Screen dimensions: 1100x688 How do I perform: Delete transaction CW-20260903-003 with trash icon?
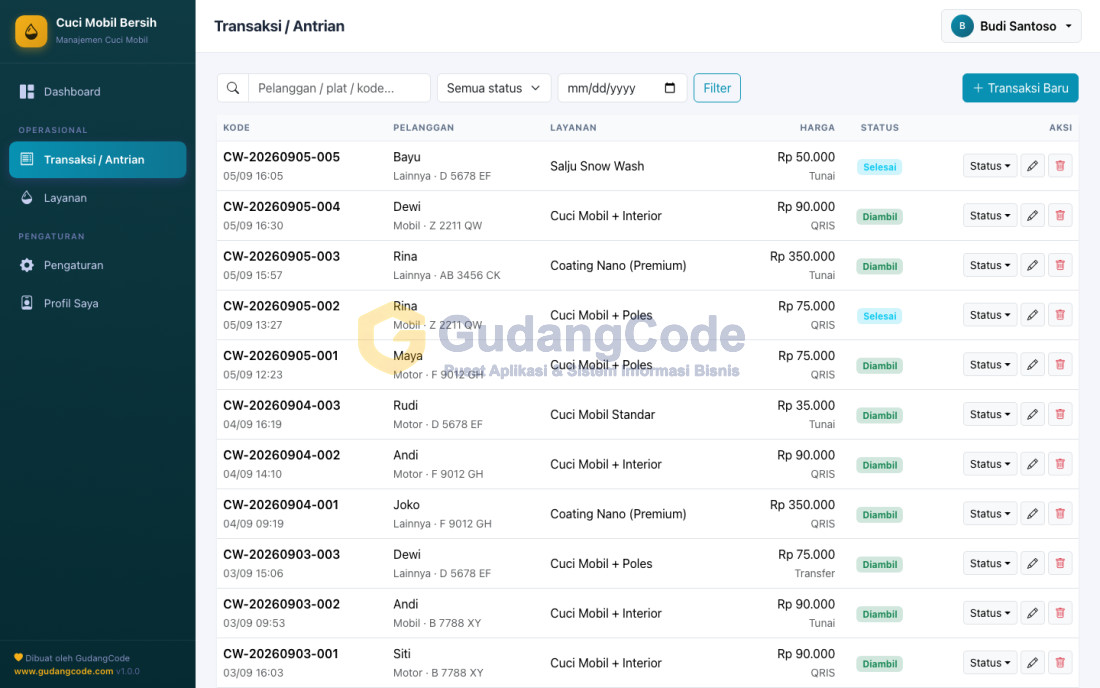coord(1060,563)
